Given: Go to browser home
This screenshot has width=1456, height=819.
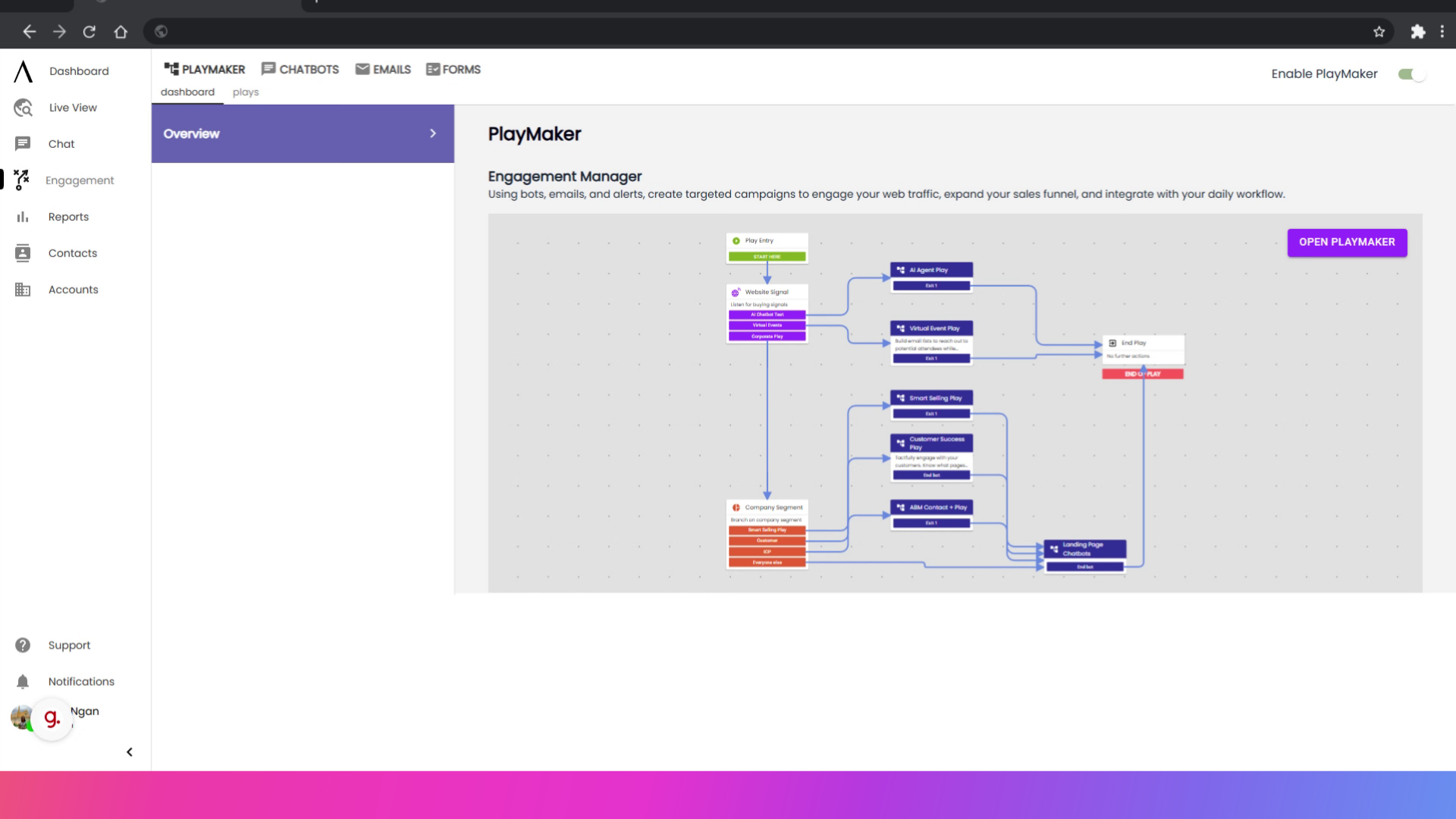Looking at the screenshot, I should coord(121,32).
